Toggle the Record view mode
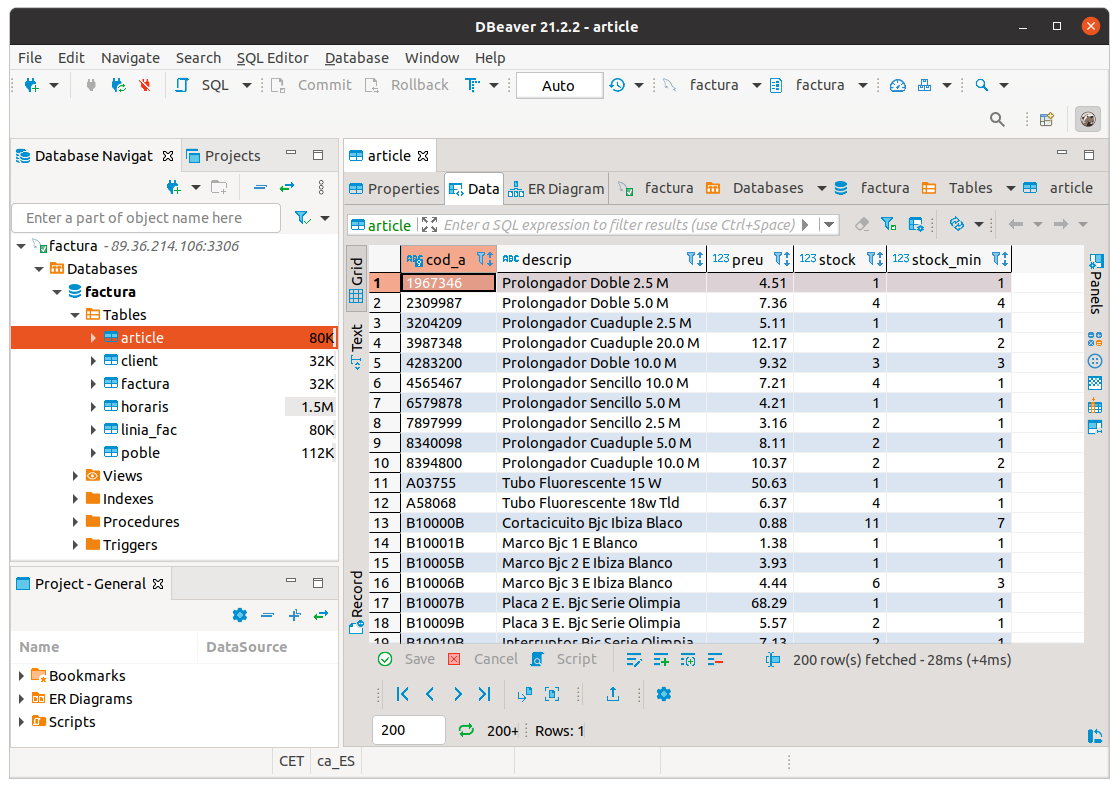 (x=356, y=602)
